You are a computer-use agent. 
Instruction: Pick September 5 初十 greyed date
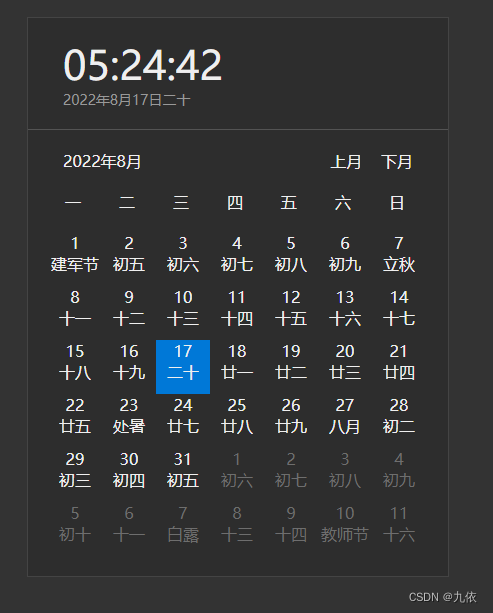[x=75, y=523]
